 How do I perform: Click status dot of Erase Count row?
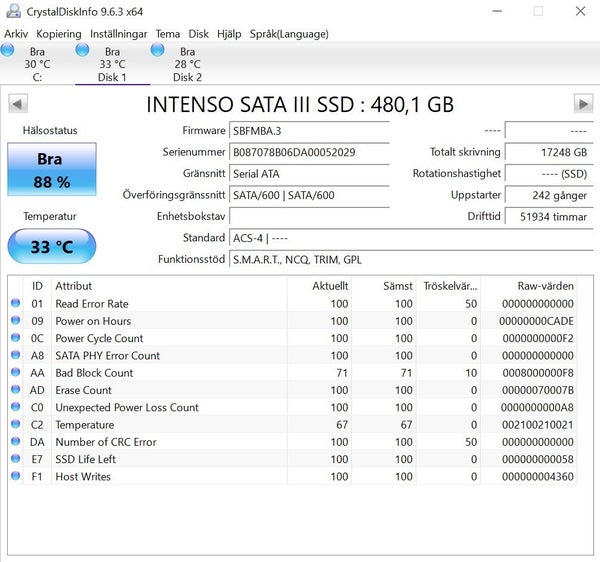(x=16, y=389)
